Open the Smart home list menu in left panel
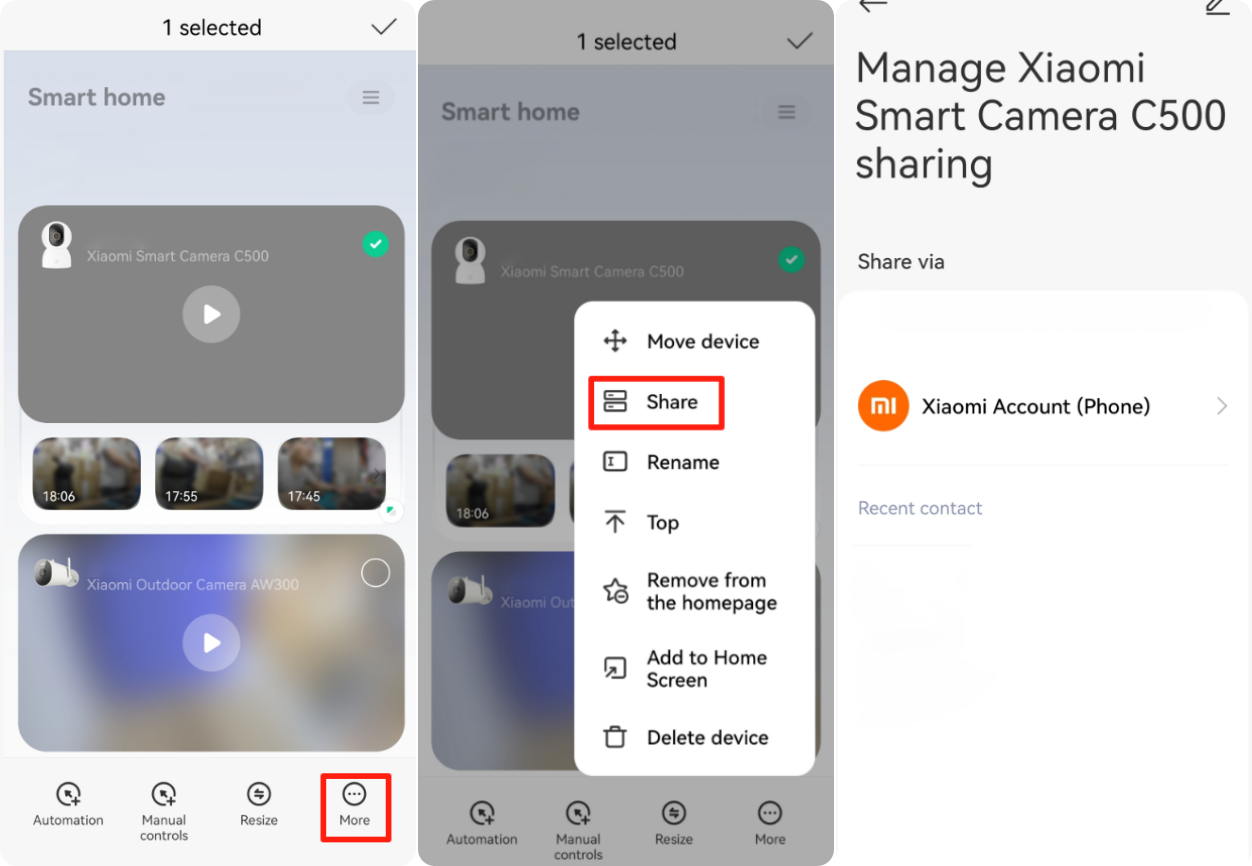Viewport: 1252px width, 866px height. [370, 98]
